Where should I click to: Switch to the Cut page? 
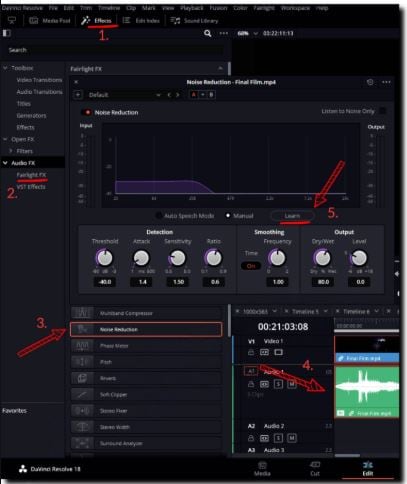click(x=315, y=468)
